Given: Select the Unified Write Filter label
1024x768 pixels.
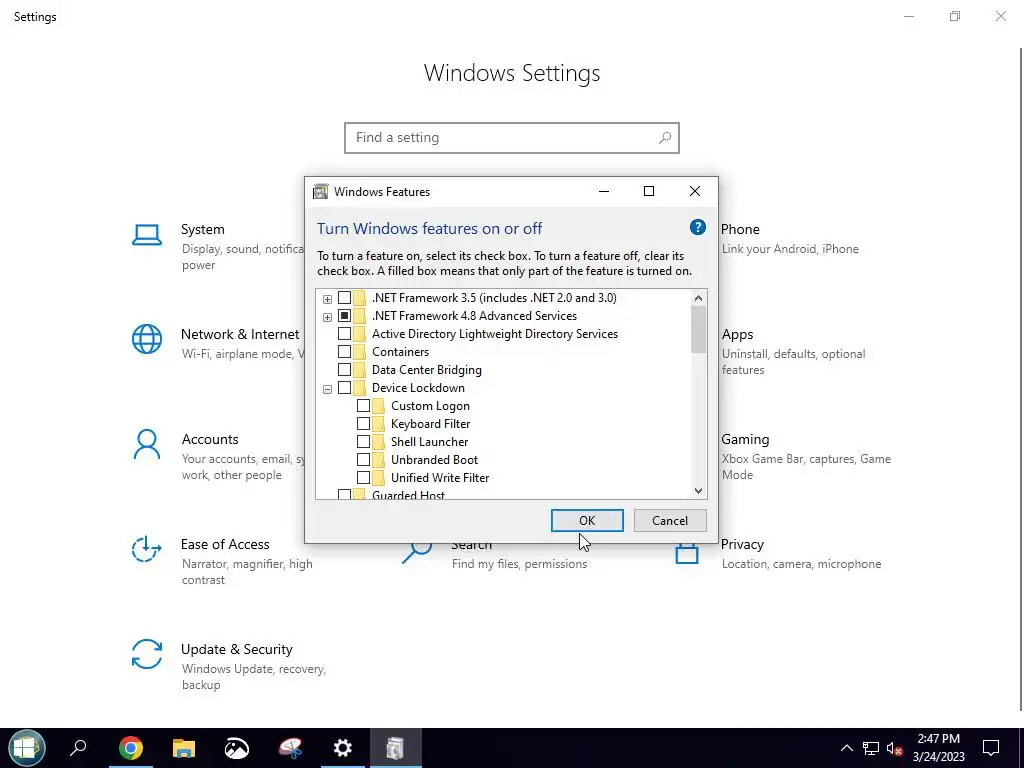Looking at the screenshot, I should pos(440,477).
